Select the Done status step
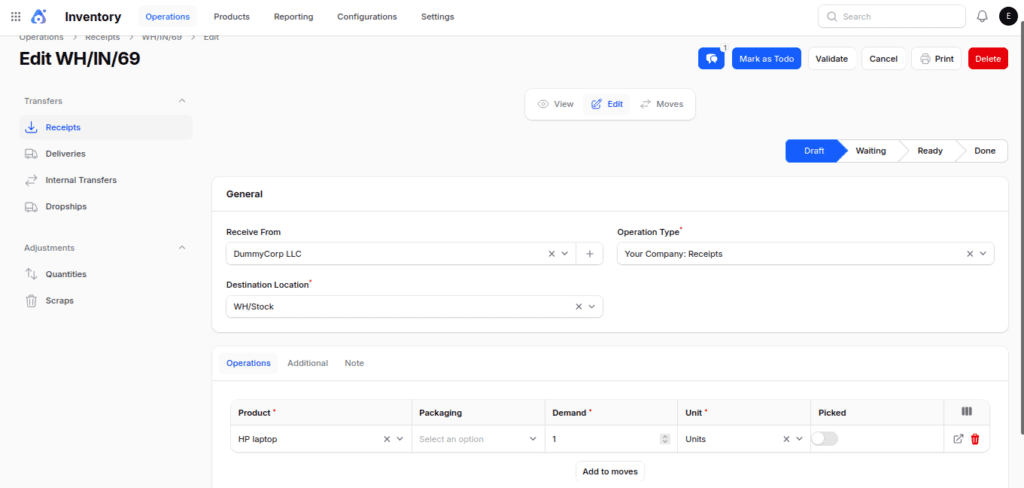 [985, 151]
